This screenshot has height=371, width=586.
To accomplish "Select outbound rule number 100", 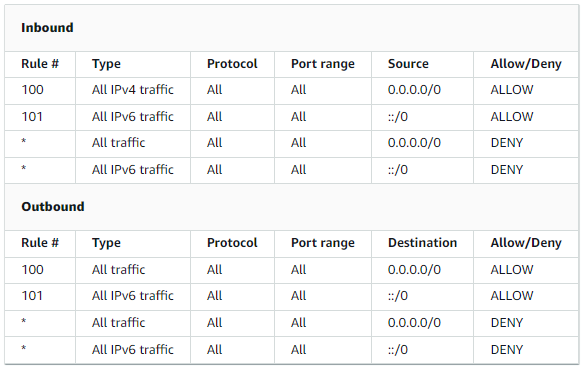I will (33, 269).
